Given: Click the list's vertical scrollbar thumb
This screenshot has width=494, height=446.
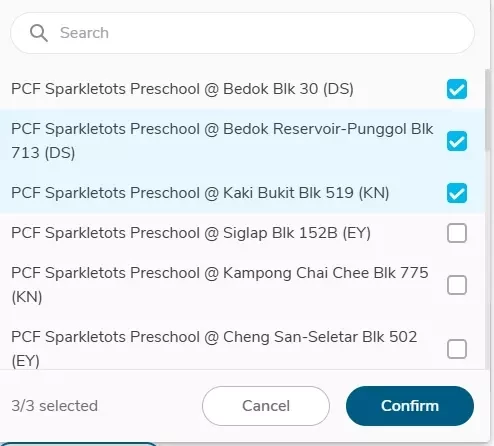Looking at the screenshot, I should click(488, 110).
